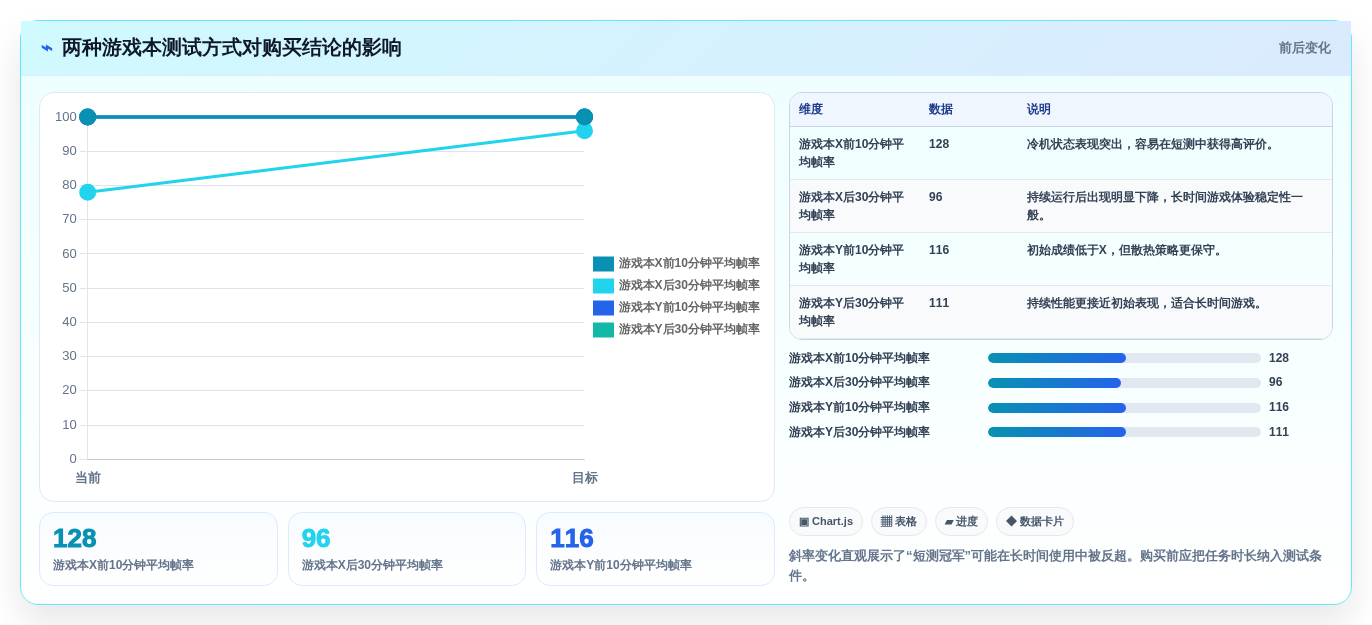Click the 当前 x-axis label

pos(88,478)
